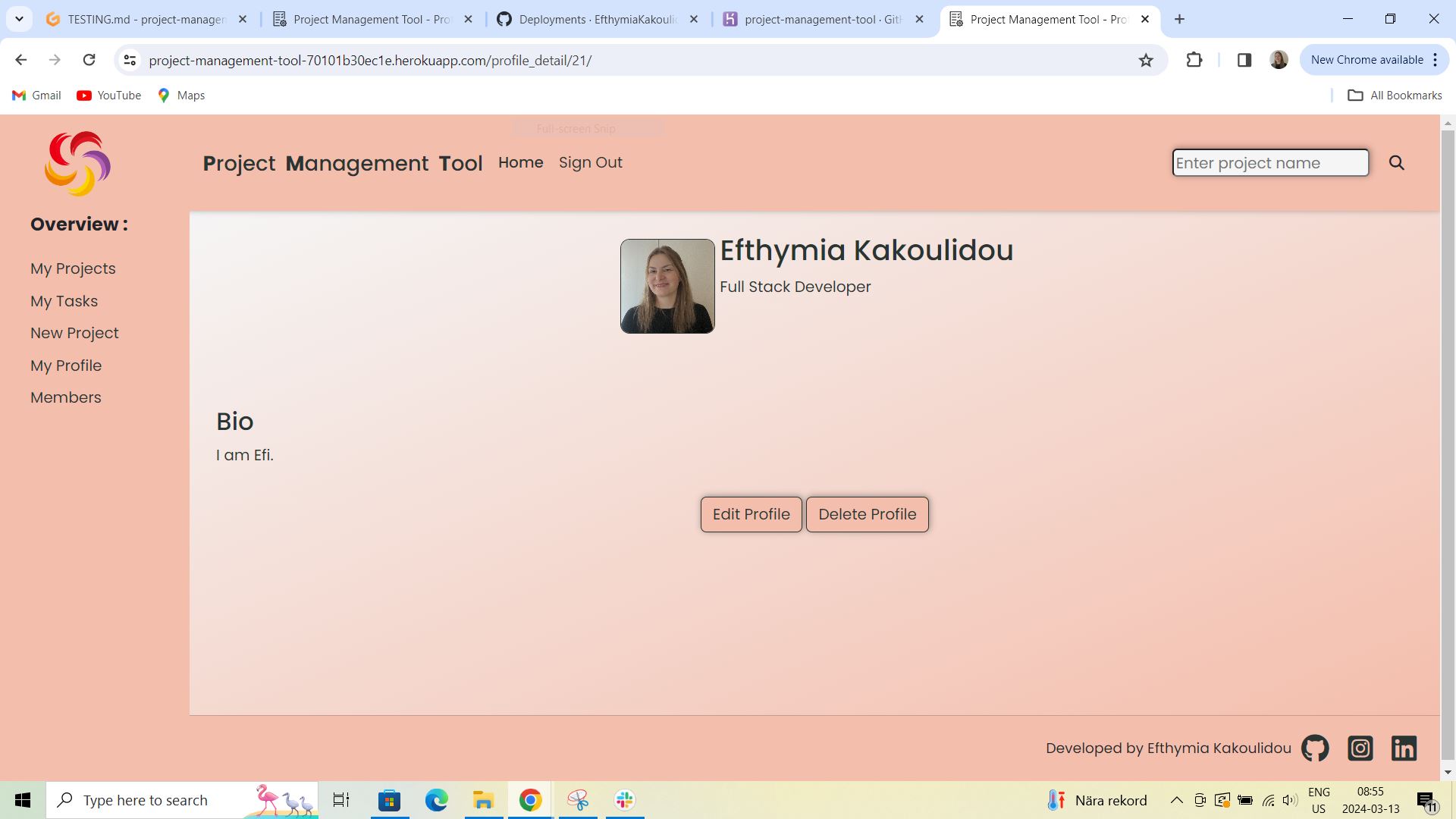1456x819 pixels.
Task: Click the Edit Profile button
Action: click(x=751, y=514)
